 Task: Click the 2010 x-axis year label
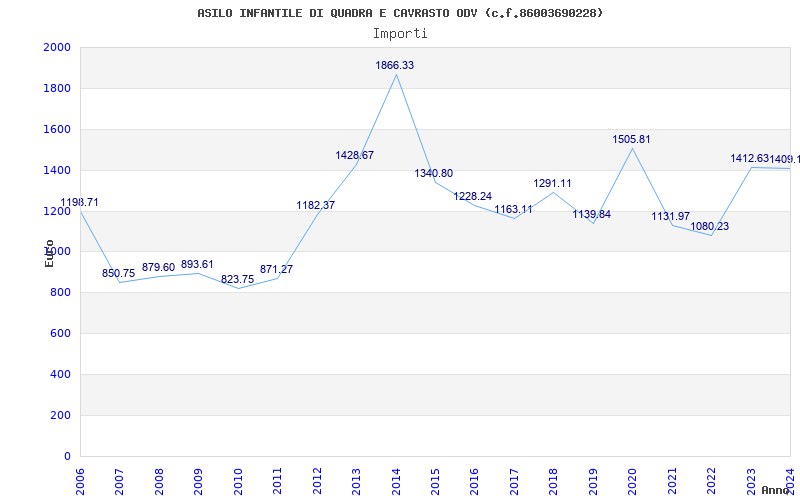click(x=238, y=482)
